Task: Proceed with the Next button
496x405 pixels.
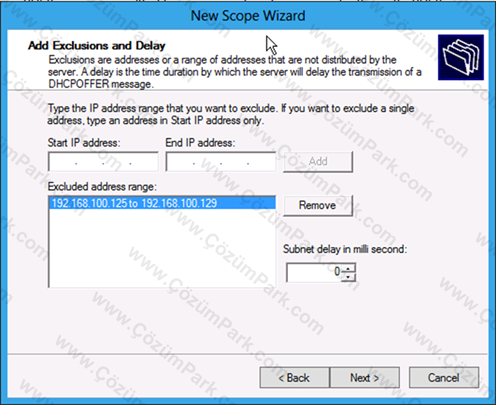Action: coord(365,378)
